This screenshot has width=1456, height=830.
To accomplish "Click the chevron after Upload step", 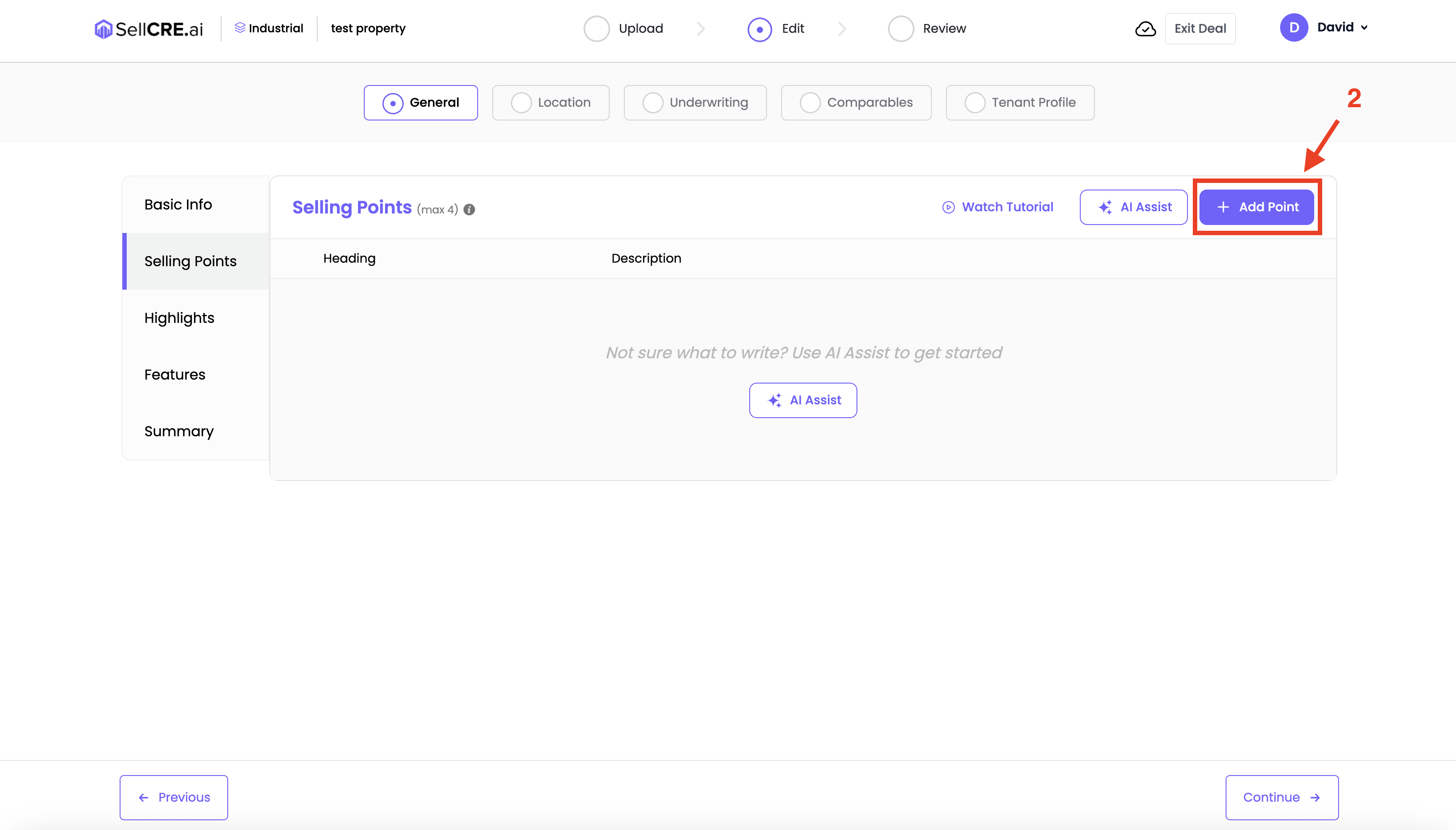I will 701,29.
